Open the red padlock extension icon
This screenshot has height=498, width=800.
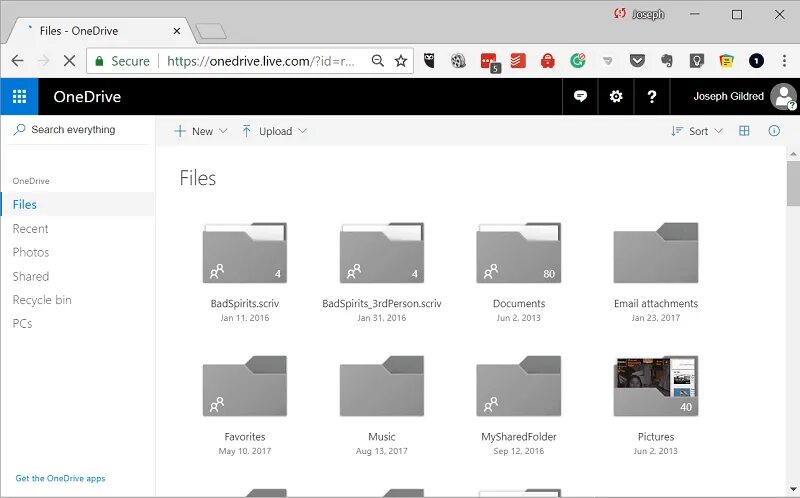pos(547,61)
